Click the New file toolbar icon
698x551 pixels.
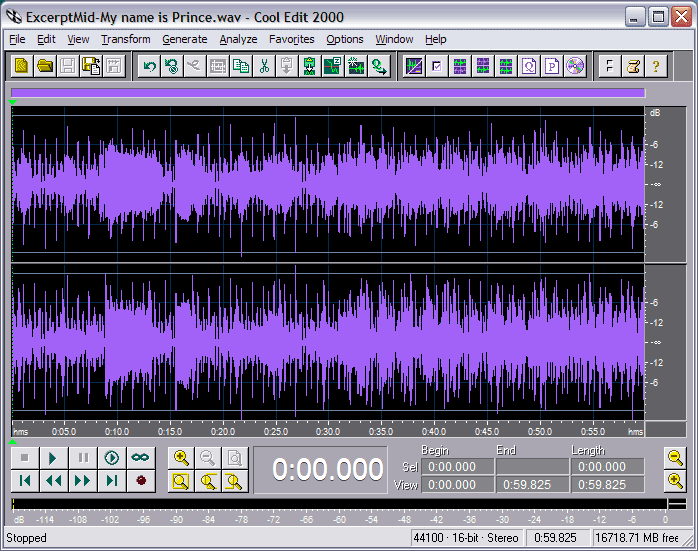(x=22, y=67)
